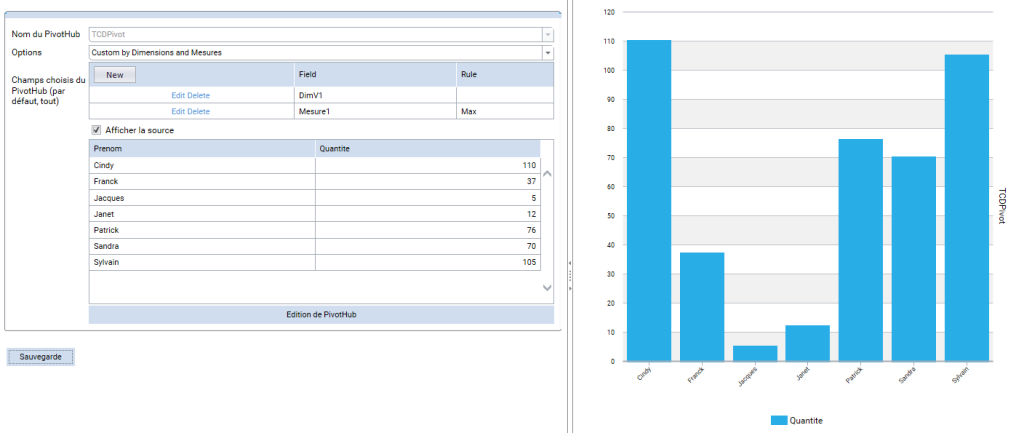Select the Sandra row in source table
The width and height of the screenshot is (1024, 433).
click(315, 246)
